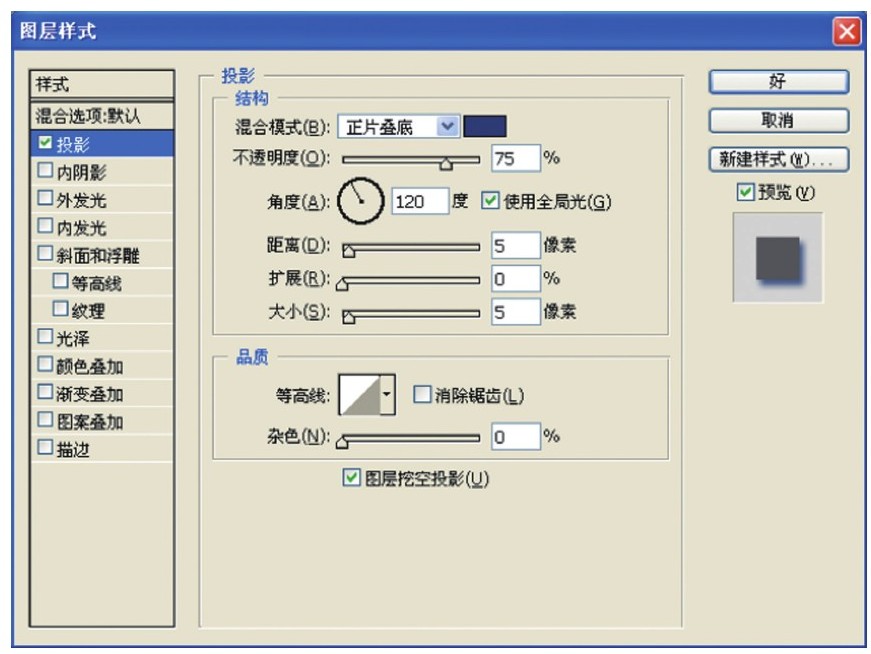Image resolution: width=871 pixels, height=654 pixels.
Task: Confirm with the 好 button
Action: [x=779, y=82]
